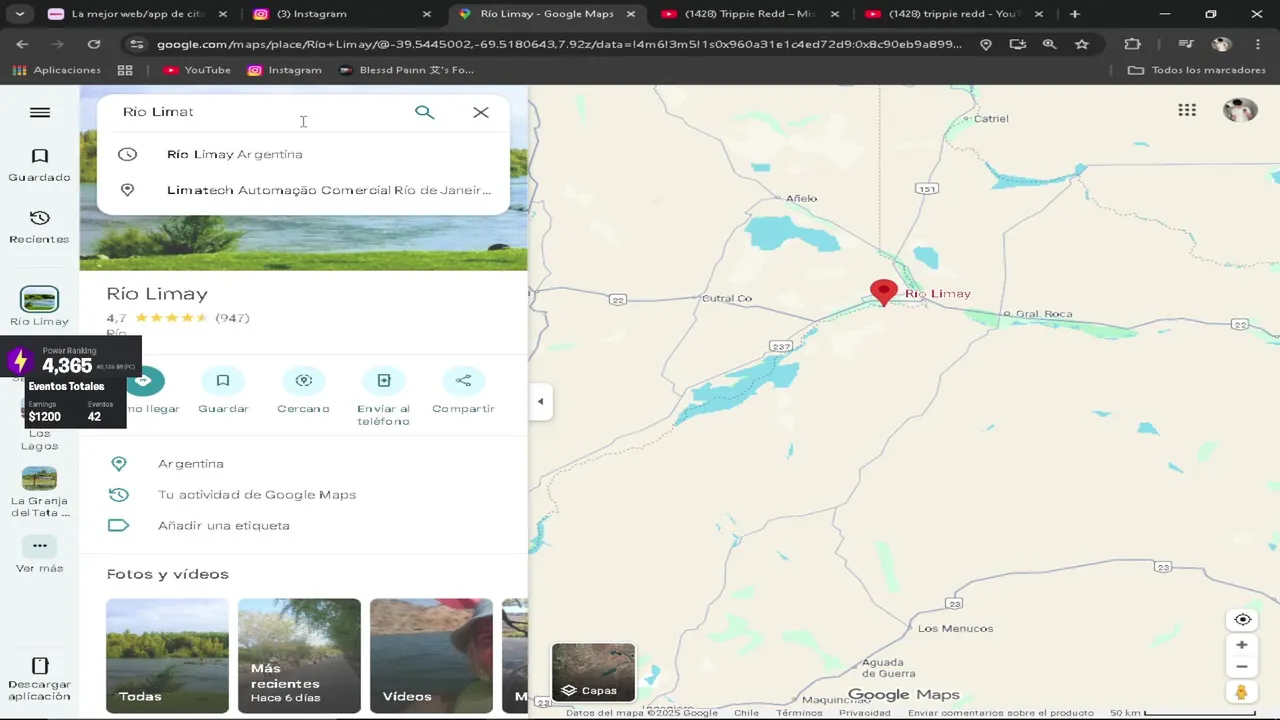Click Descargar aplicación in the sidebar

40,679
